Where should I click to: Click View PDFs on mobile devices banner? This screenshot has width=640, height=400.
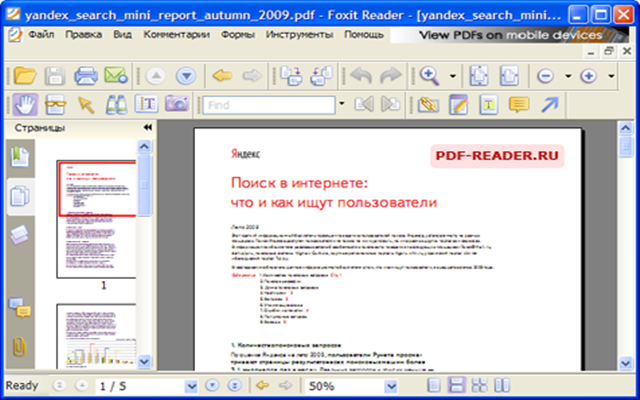510,35
